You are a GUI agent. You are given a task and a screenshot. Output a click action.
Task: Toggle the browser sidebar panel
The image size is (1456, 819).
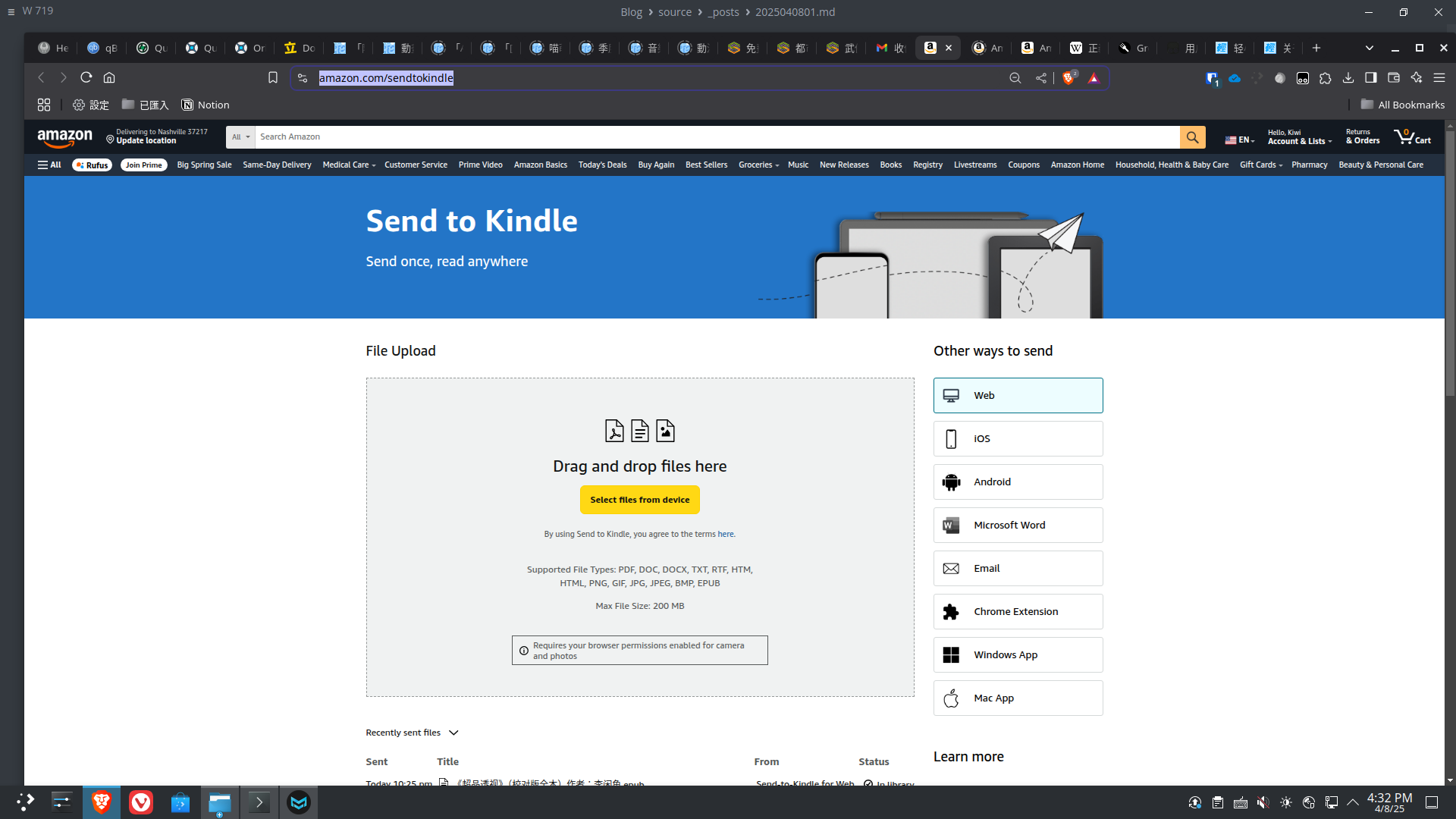(1371, 78)
